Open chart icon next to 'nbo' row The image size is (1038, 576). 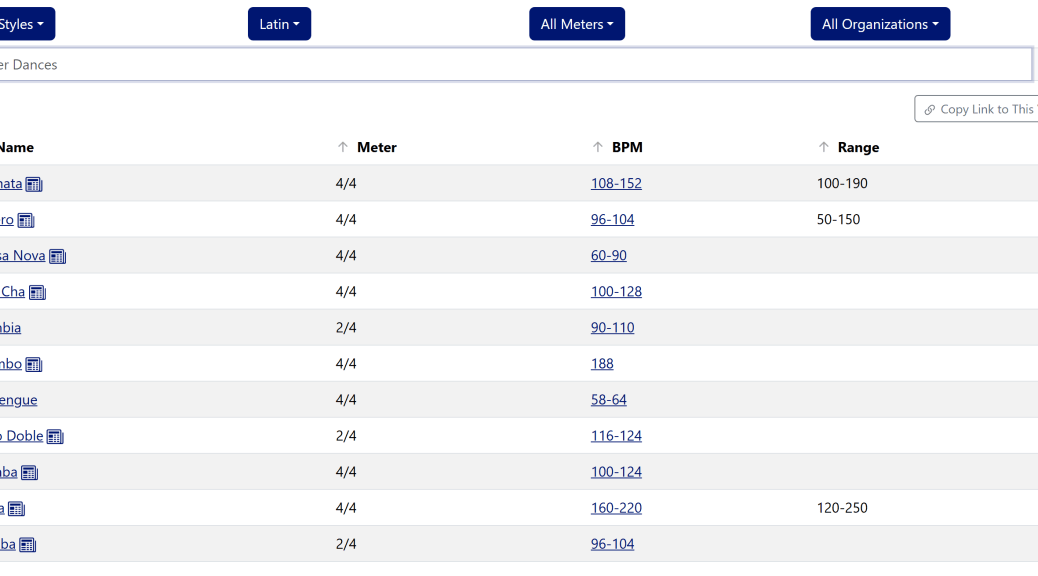(x=34, y=365)
